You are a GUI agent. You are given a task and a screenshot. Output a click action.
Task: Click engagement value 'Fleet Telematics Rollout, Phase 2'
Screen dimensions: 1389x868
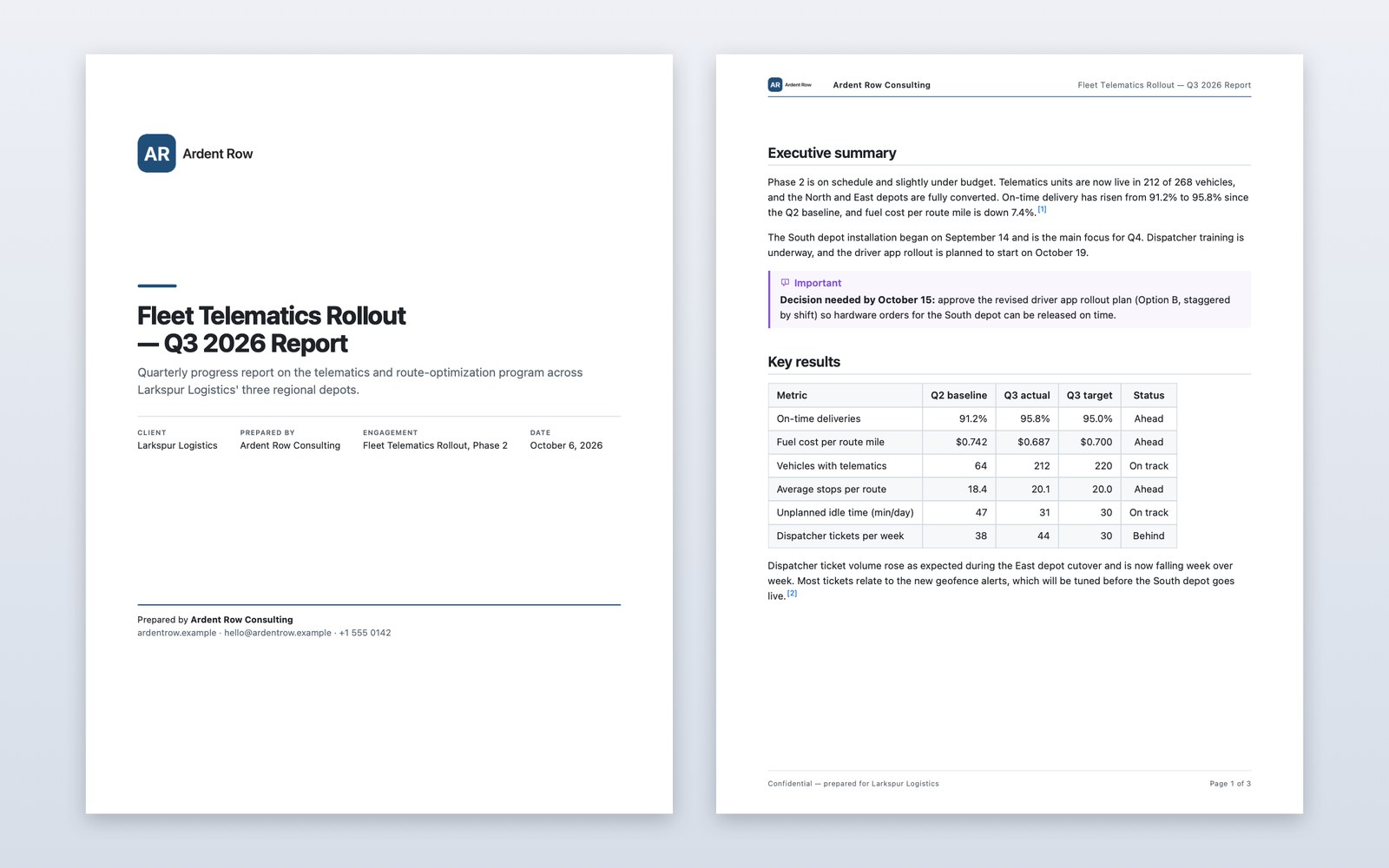click(x=435, y=445)
